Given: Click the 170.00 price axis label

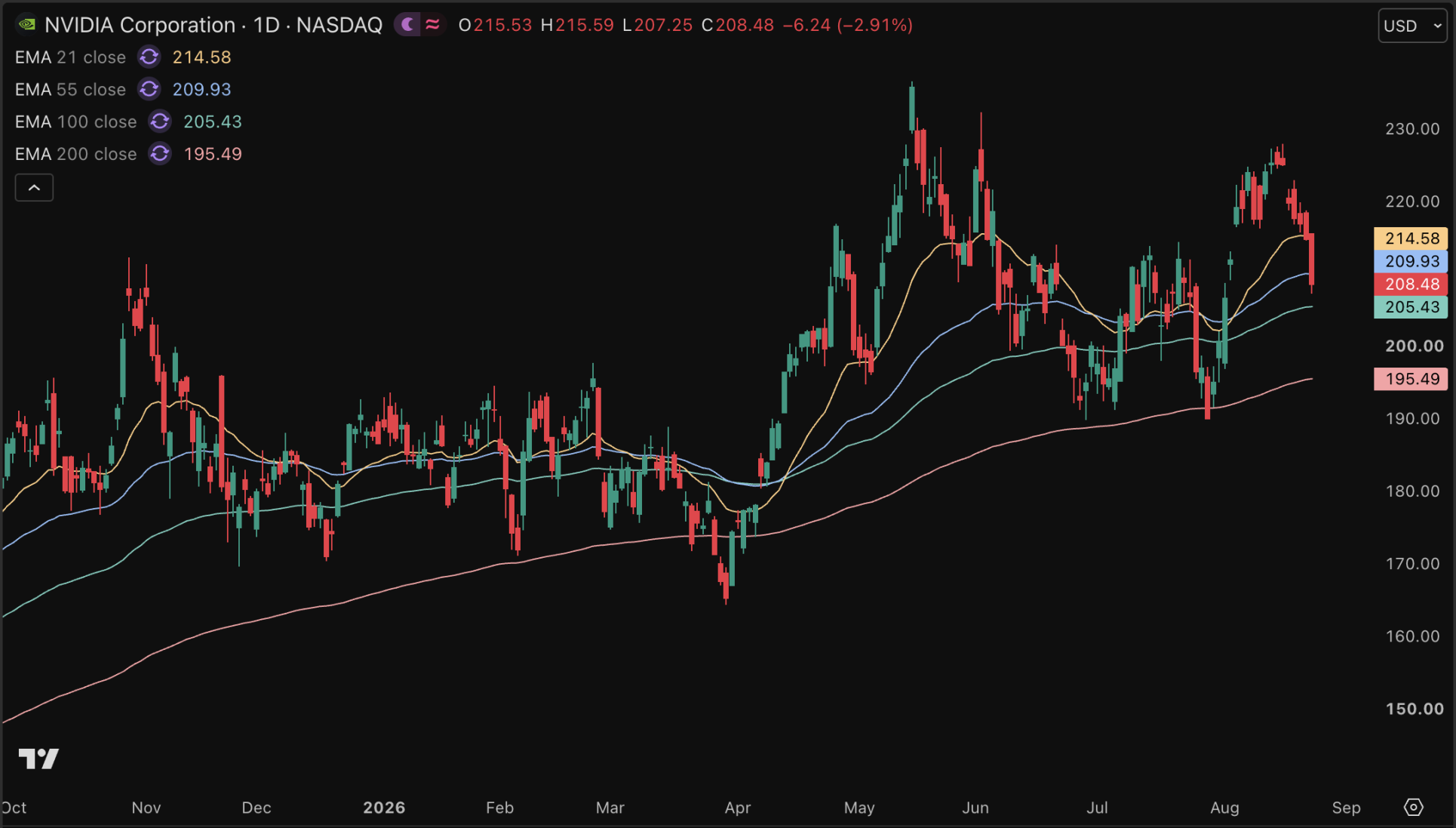Looking at the screenshot, I should click(x=1412, y=564).
